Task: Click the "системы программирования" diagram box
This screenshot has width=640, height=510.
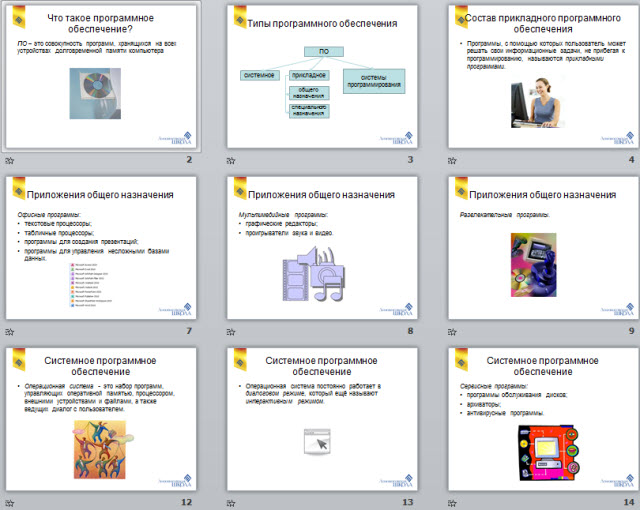Action: tap(373, 81)
